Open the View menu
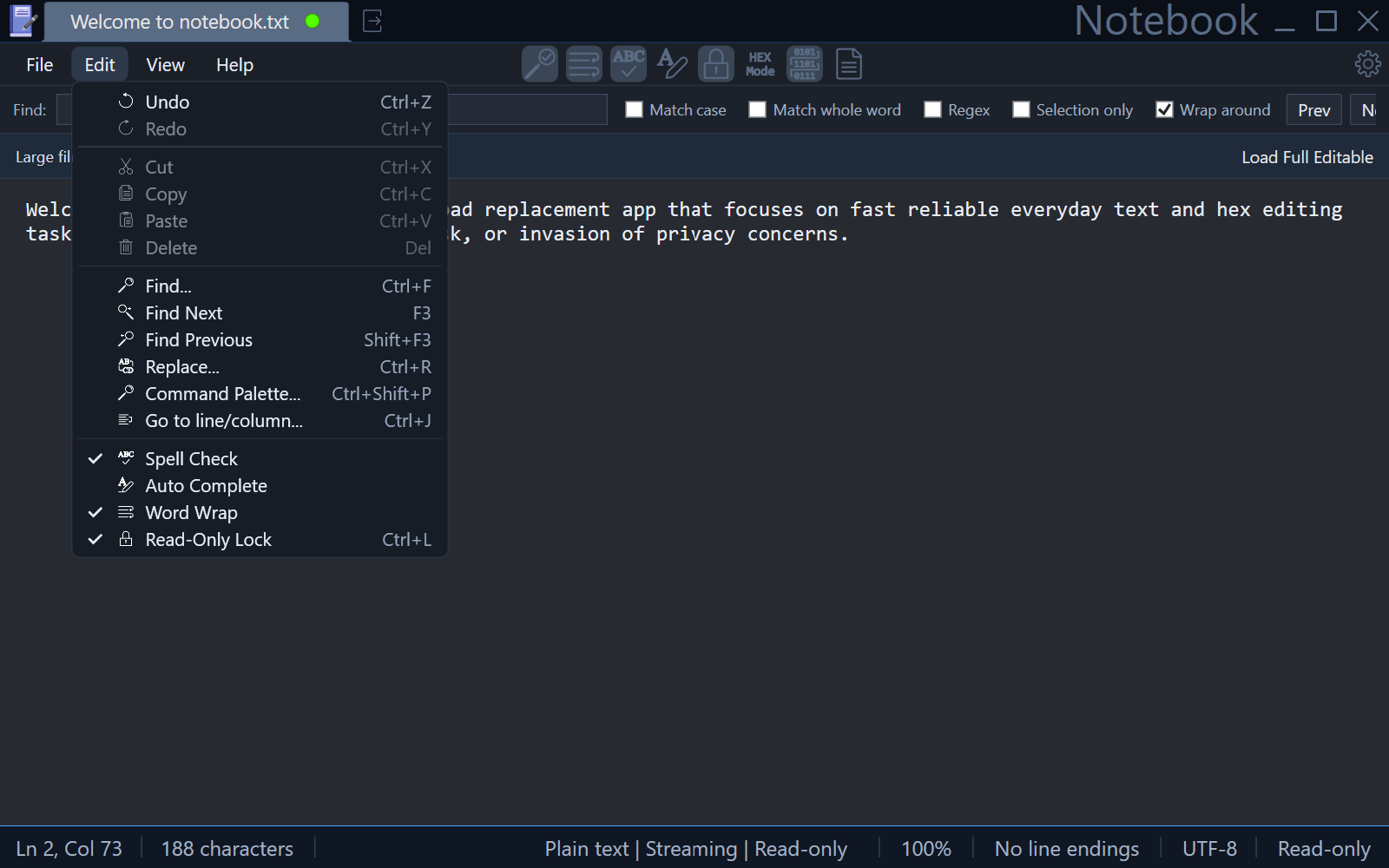Viewport: 1389px width, 868px height. [165, 64]
